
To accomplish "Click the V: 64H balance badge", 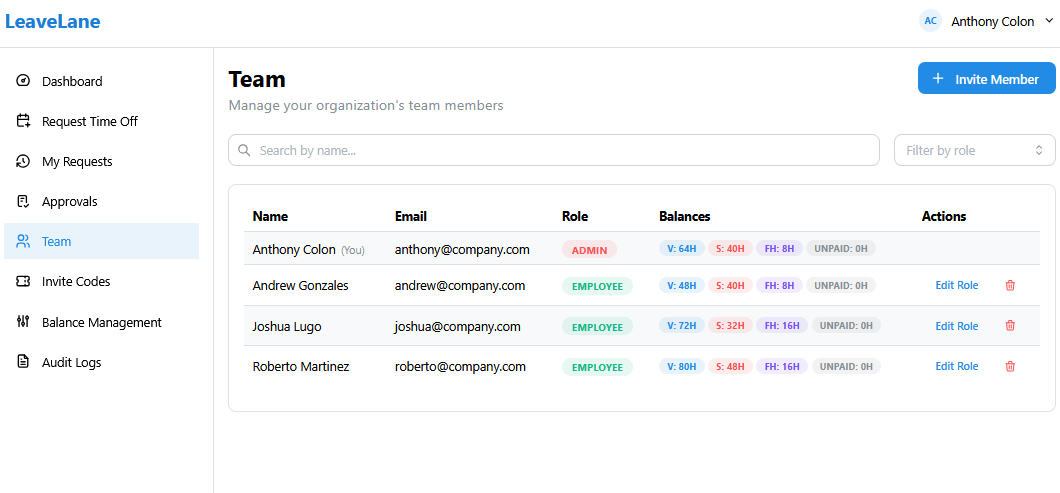I will [x=681, y=248].
